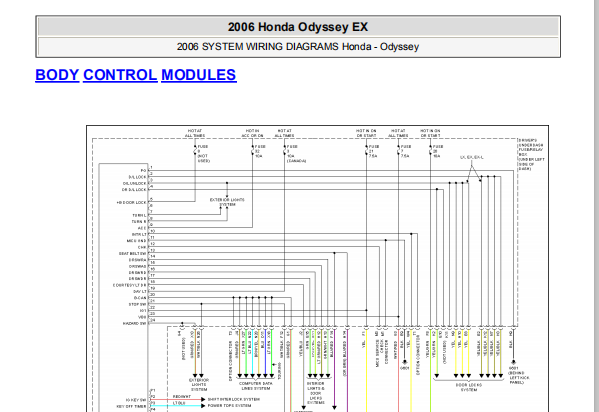Viewport: 599px width, 412px height.
Task: Click the 'MICU GND' pin label
Action: (x=137, y=241)
